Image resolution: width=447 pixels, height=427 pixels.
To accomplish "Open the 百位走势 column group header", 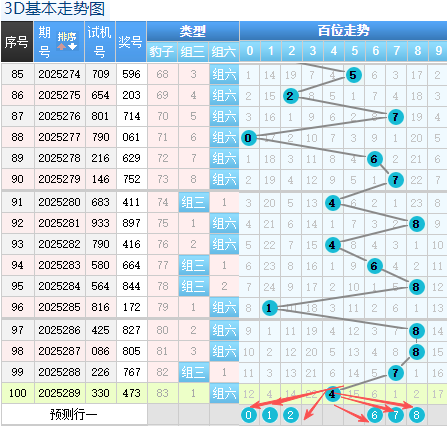I will (343, 31).
